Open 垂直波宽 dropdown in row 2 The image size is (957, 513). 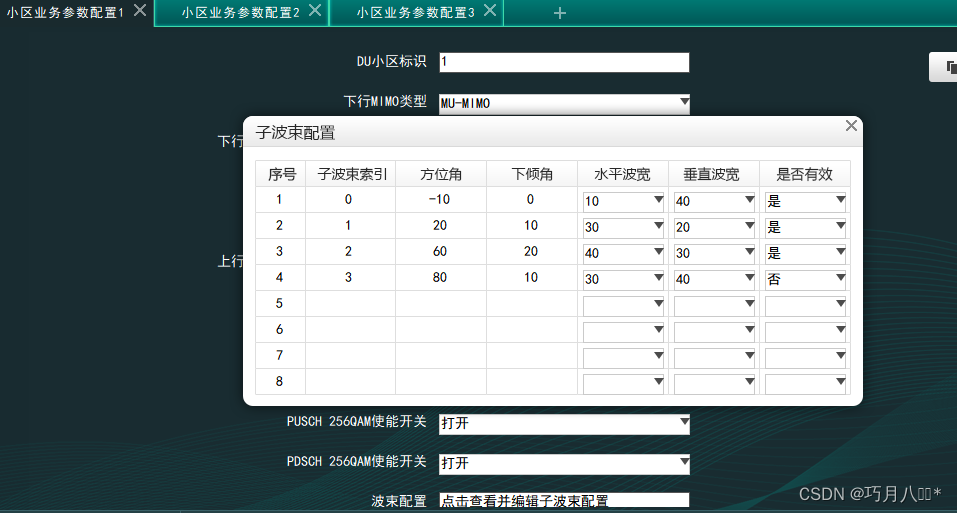click(x=714, y=228)
